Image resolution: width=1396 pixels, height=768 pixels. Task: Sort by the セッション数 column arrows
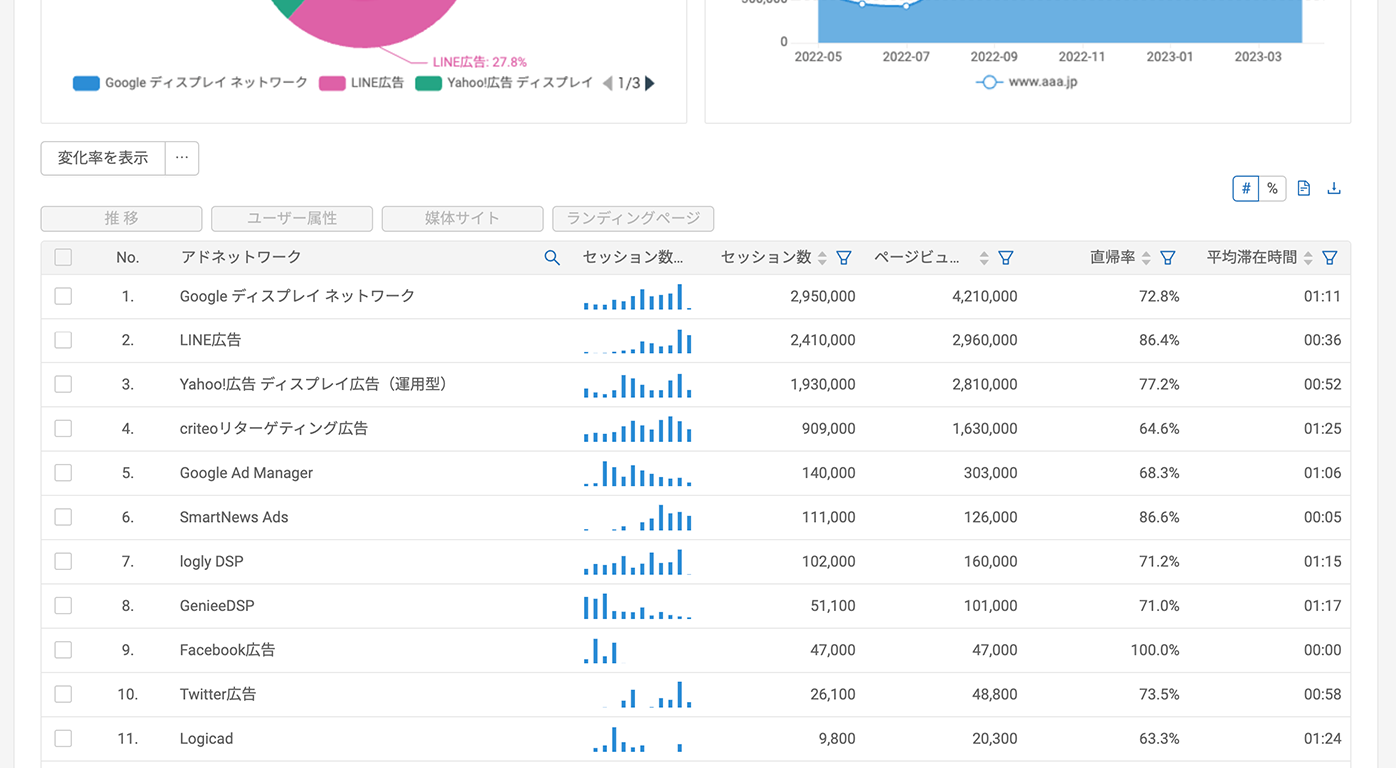point(822,258)
